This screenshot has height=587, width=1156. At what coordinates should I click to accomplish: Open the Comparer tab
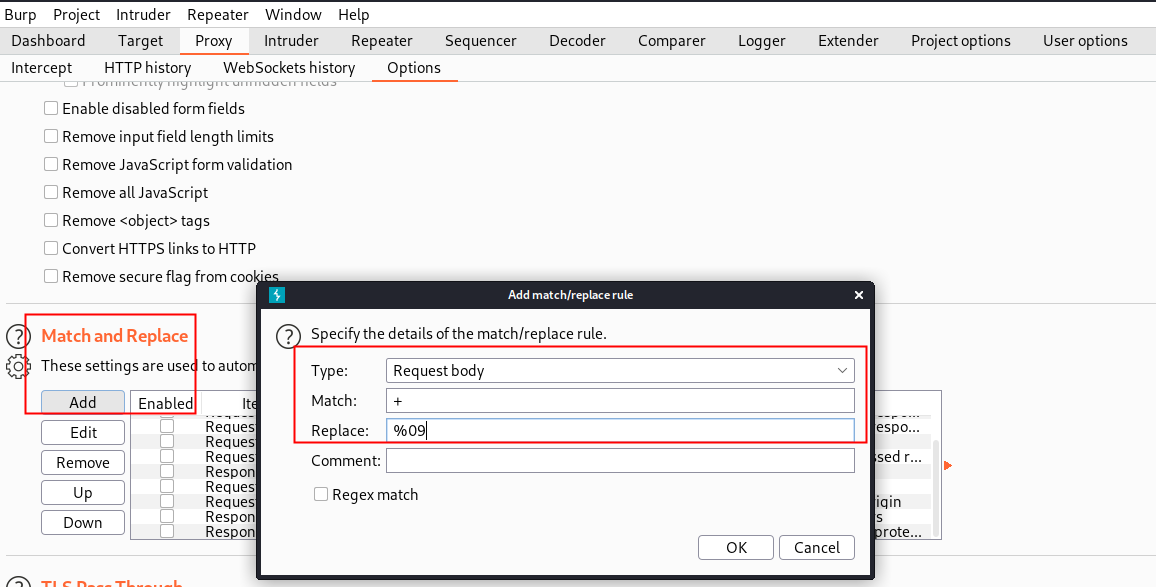click(x=672, y=41)
